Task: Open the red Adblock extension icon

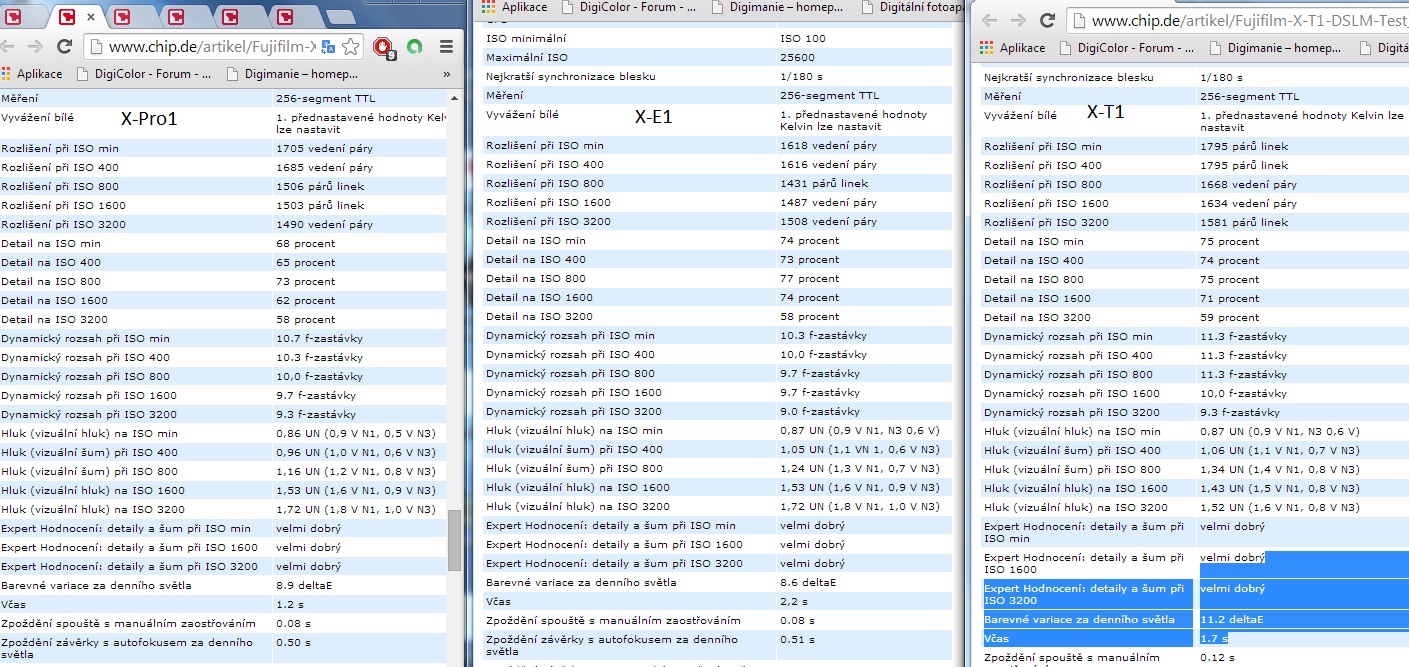Action: coord(383,46)
